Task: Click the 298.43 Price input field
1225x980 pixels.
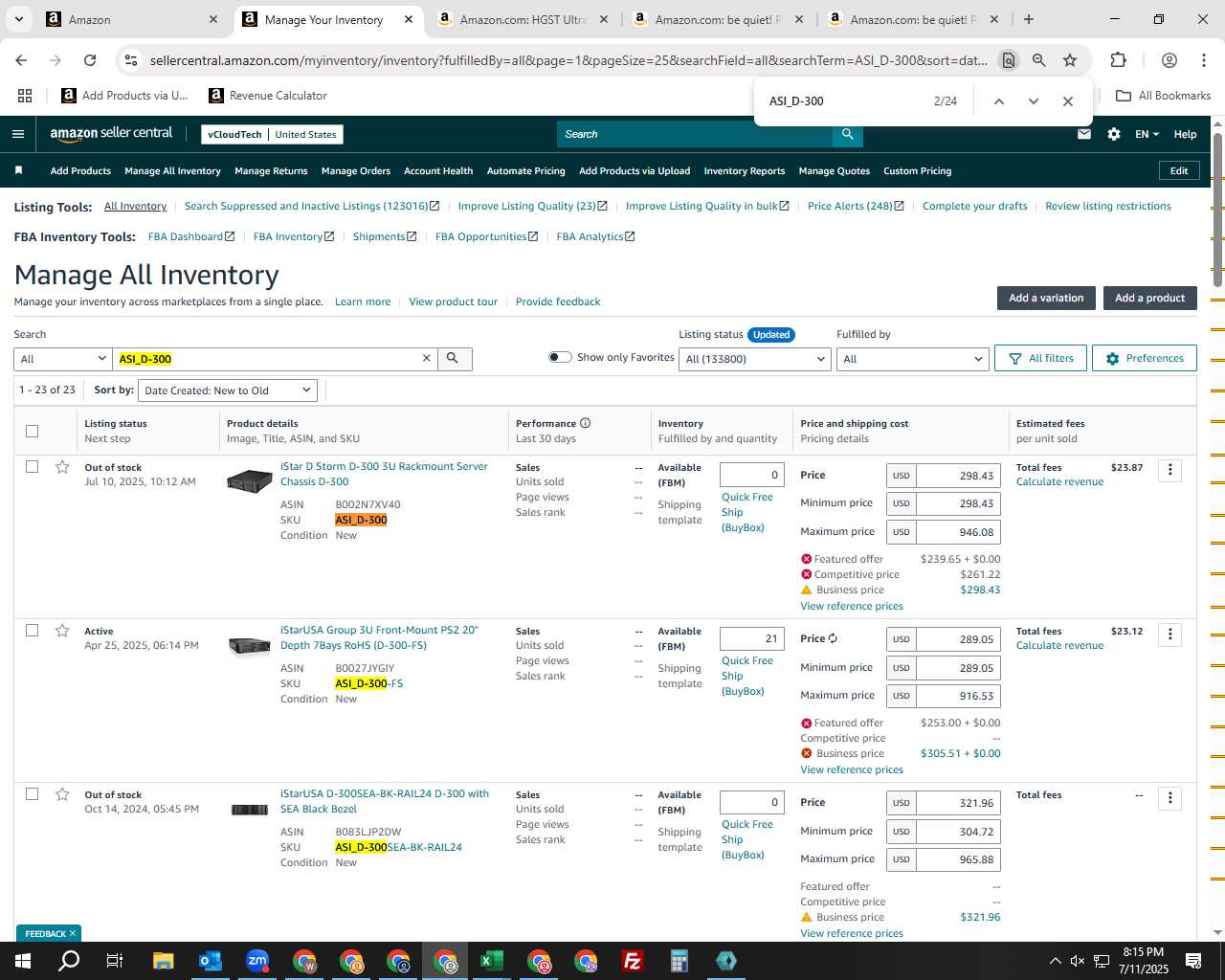Action: 958,476
